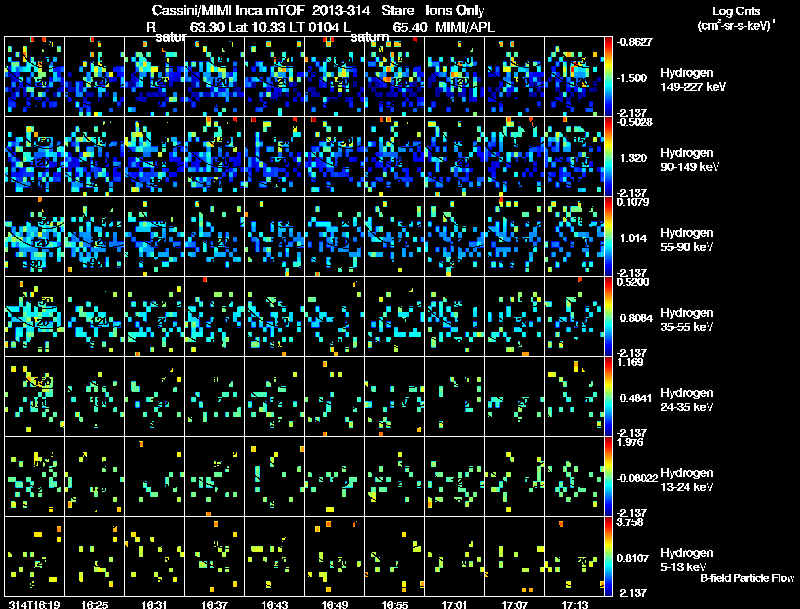Screen dimensions: 800x609
Task: Click the 16:55 time axis label
Action: 395,604
